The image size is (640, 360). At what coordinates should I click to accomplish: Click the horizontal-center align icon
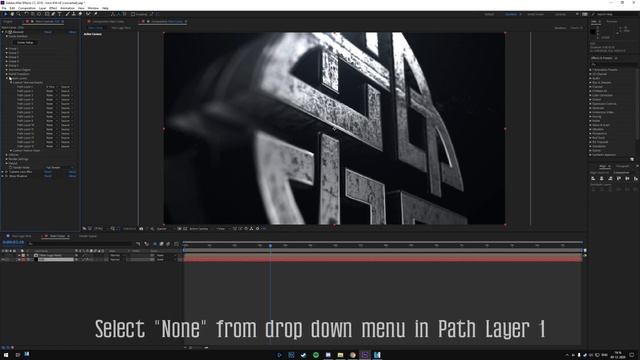pyautogui.click(x=602, y=178)
